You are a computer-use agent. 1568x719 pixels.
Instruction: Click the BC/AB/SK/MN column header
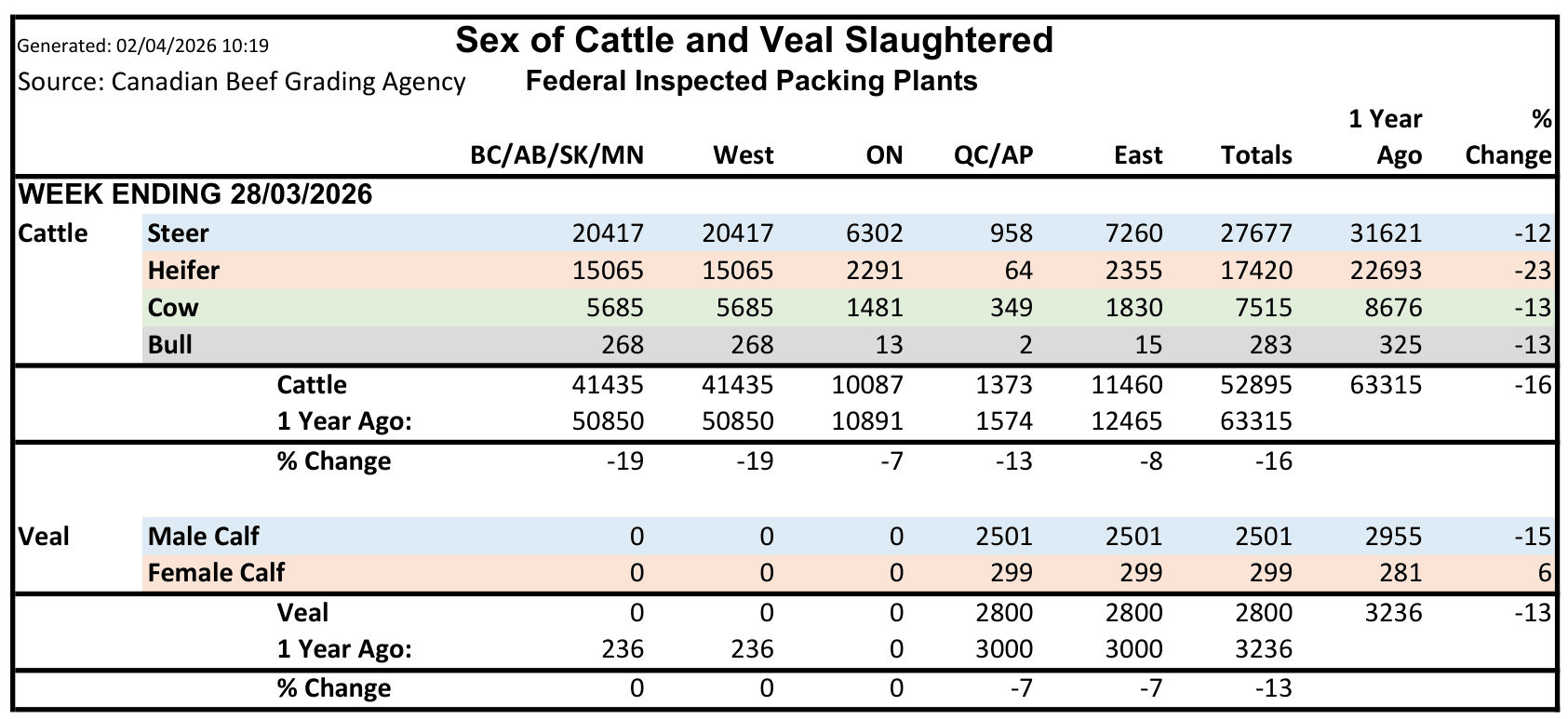pos(556,155)
